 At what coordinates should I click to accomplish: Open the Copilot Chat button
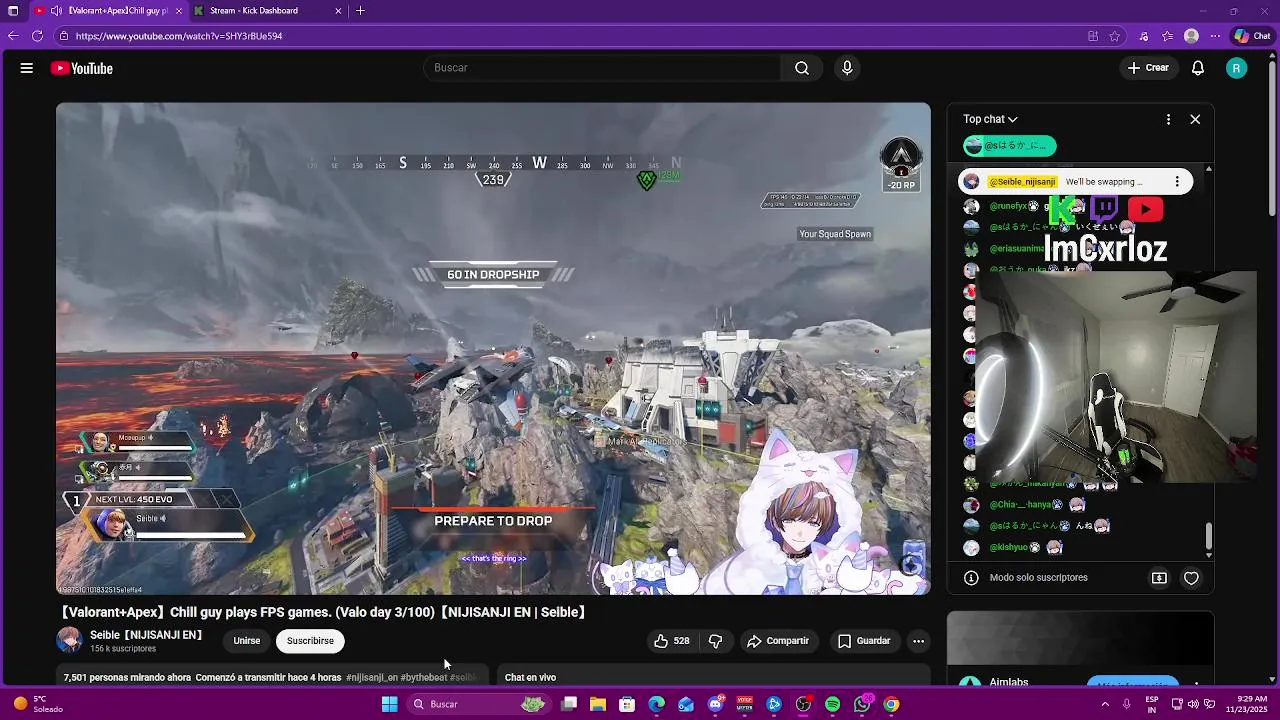click(x=1252, y=36)
